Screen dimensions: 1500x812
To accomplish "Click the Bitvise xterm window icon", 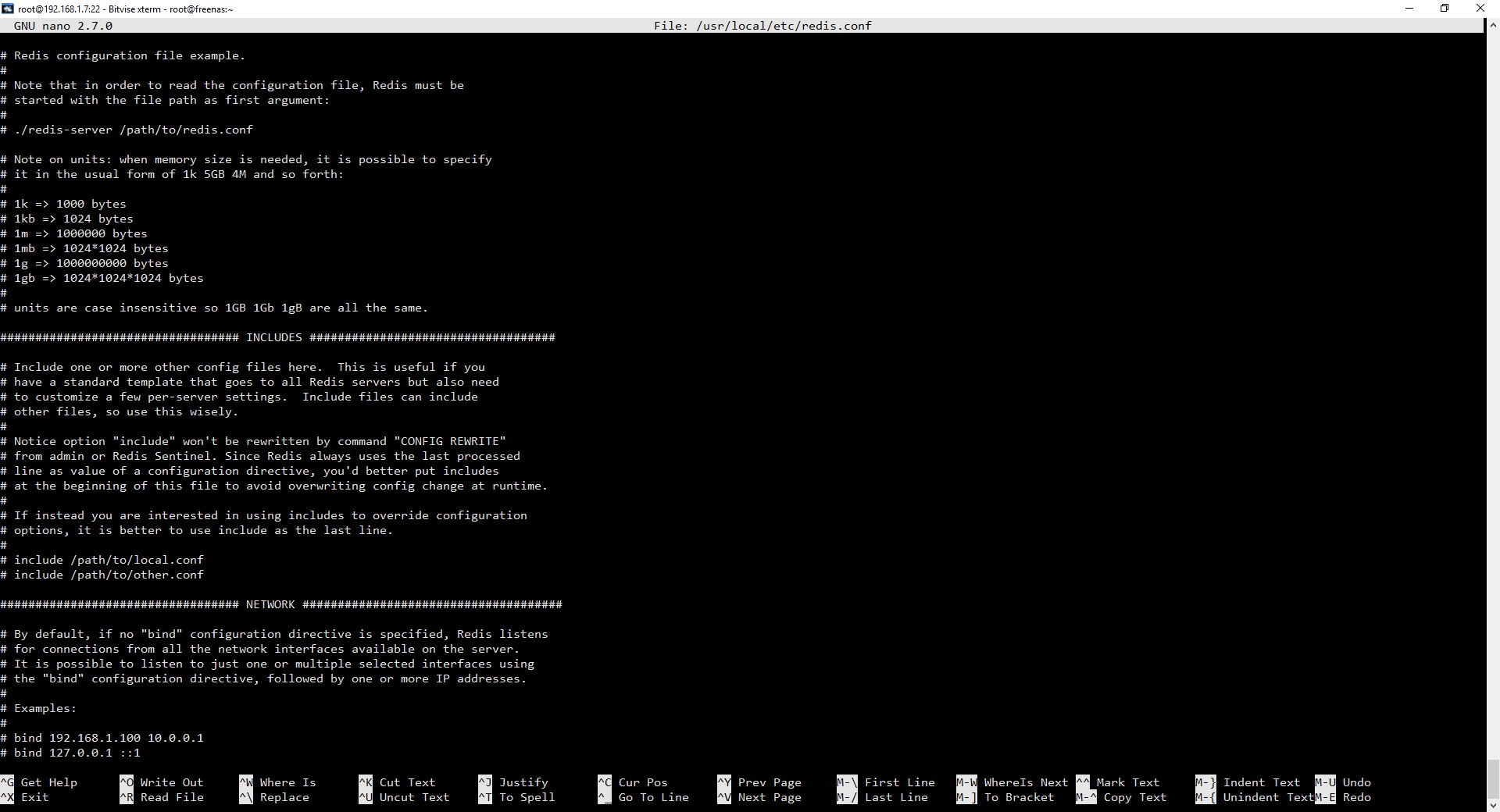I will [x=8, y=9].
